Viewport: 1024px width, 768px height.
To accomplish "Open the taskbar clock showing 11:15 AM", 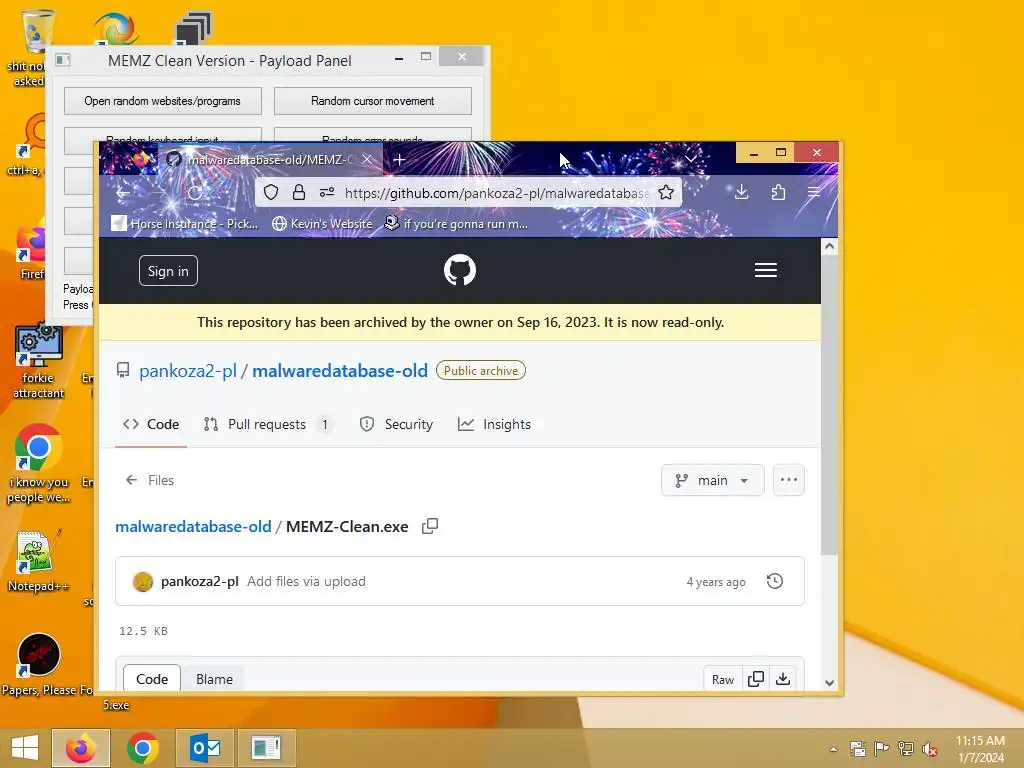I will tap(980, 749).
